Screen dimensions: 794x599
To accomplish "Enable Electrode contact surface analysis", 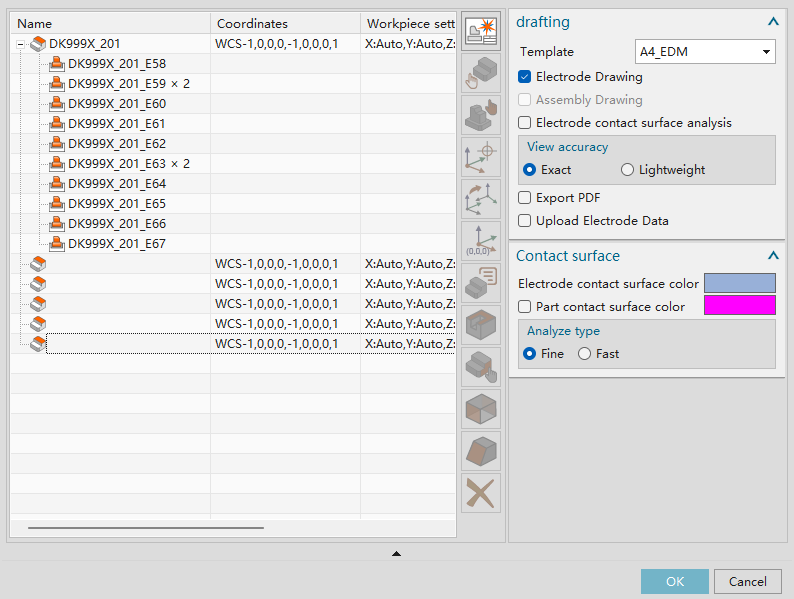I will click(525, 123).
